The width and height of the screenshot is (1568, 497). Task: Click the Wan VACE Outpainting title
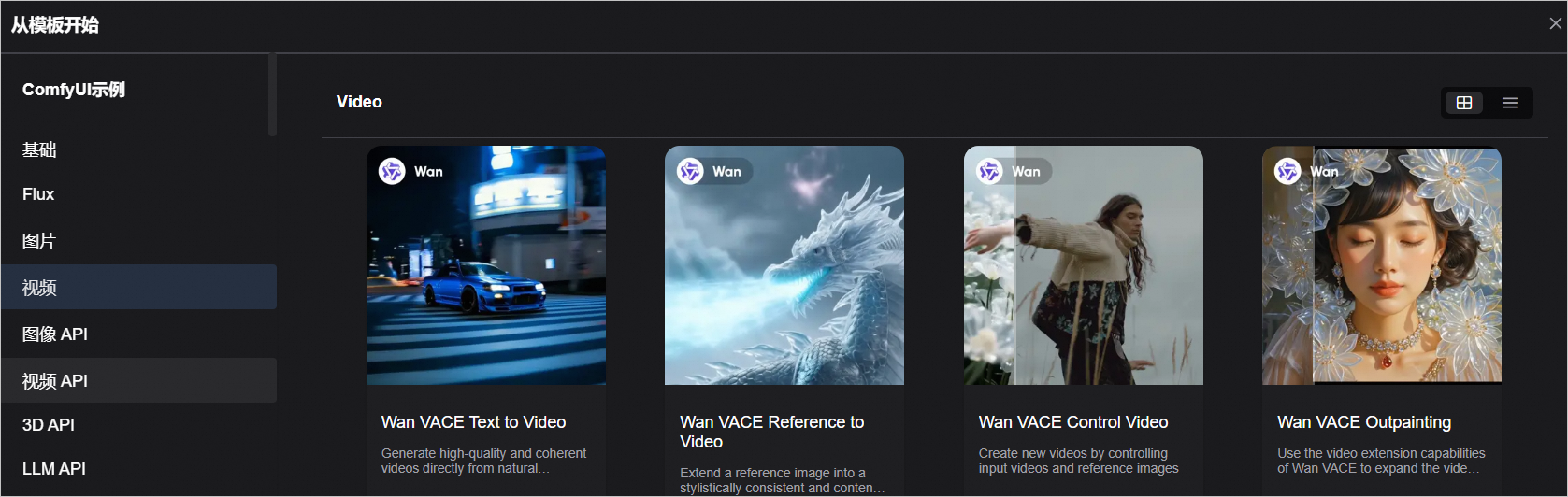click(x=1364, y=422)
